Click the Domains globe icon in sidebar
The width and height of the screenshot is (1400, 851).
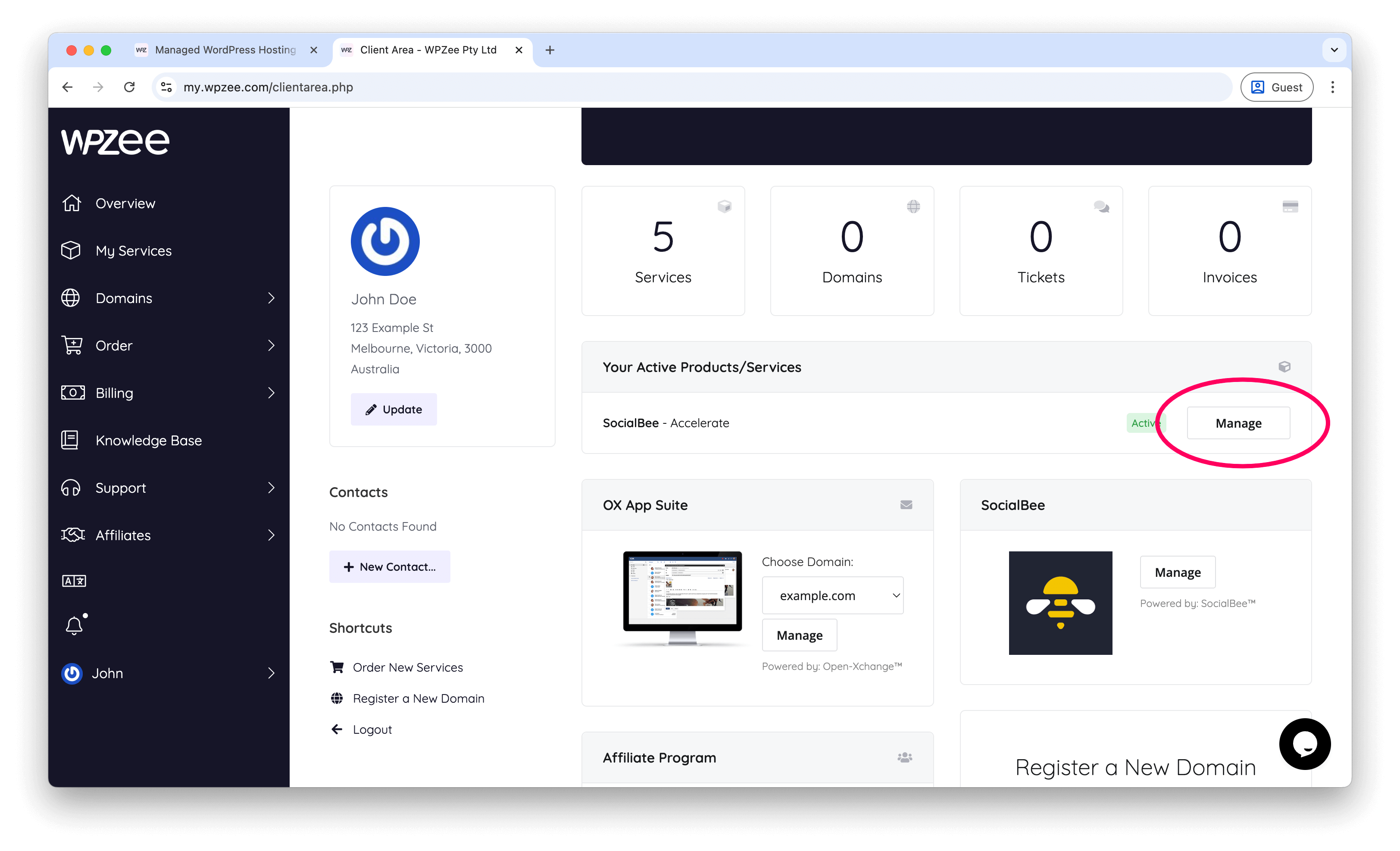coord(71,298)
